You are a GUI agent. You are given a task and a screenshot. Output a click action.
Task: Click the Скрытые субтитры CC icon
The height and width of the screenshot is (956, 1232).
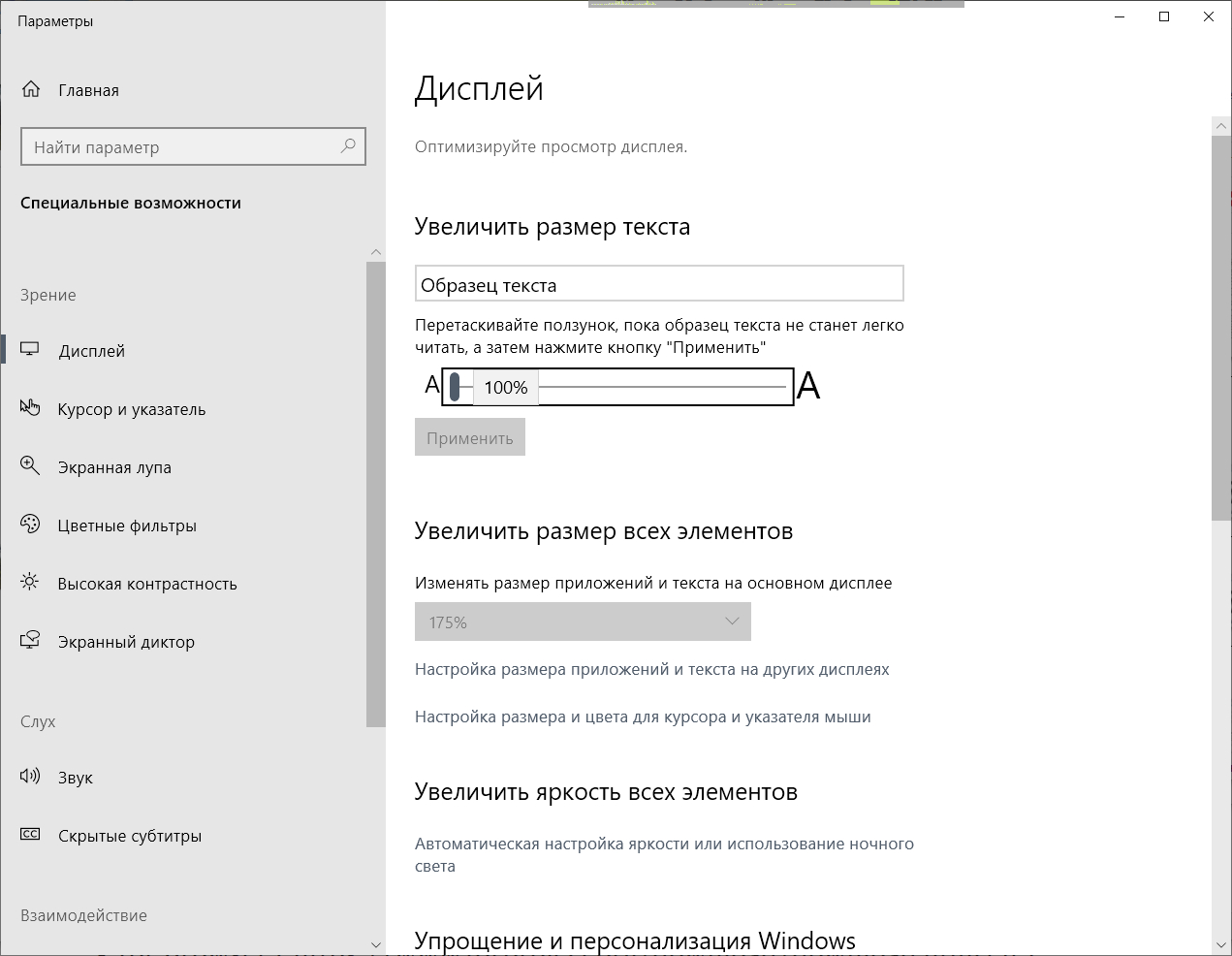(30, 835)
